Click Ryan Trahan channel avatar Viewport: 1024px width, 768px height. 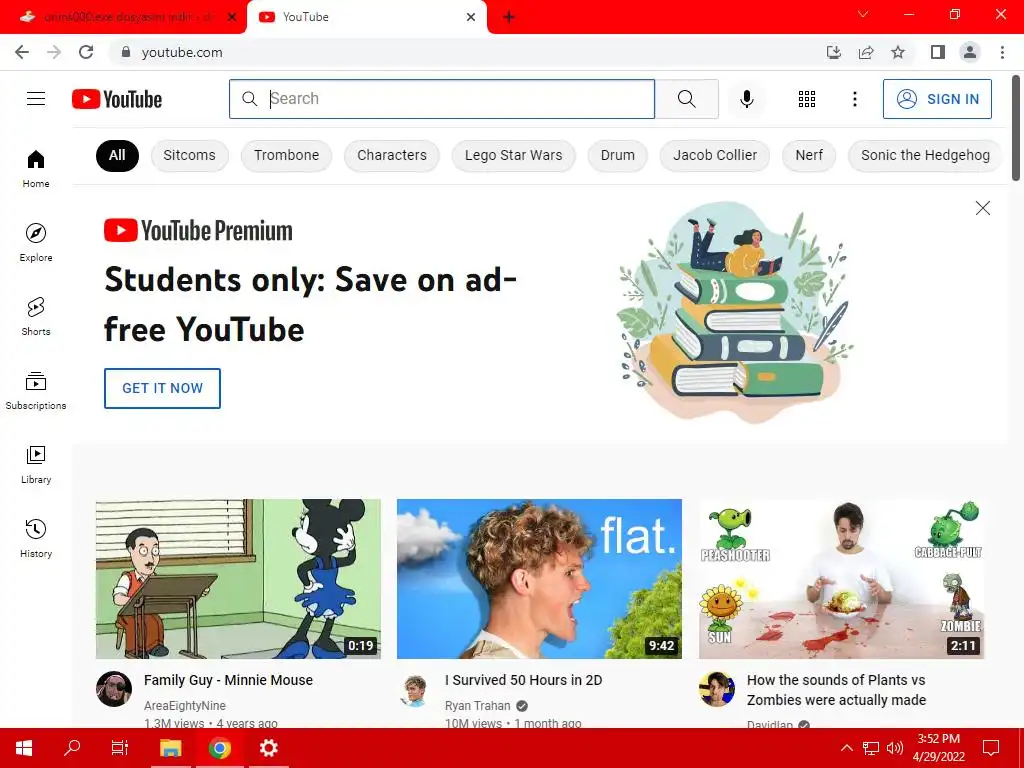coord(415,691)
